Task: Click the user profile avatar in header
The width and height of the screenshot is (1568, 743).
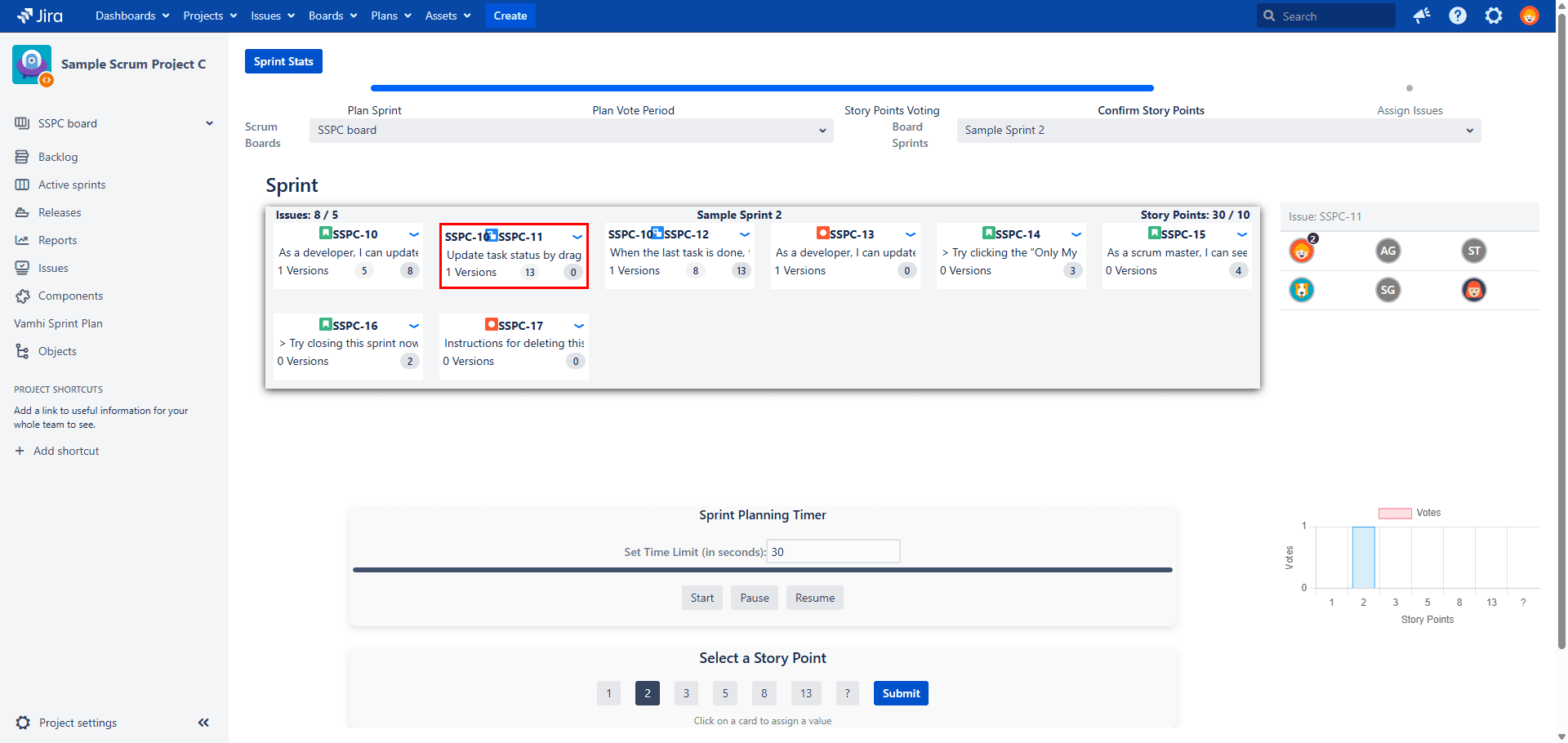Action: point(1530,16)
